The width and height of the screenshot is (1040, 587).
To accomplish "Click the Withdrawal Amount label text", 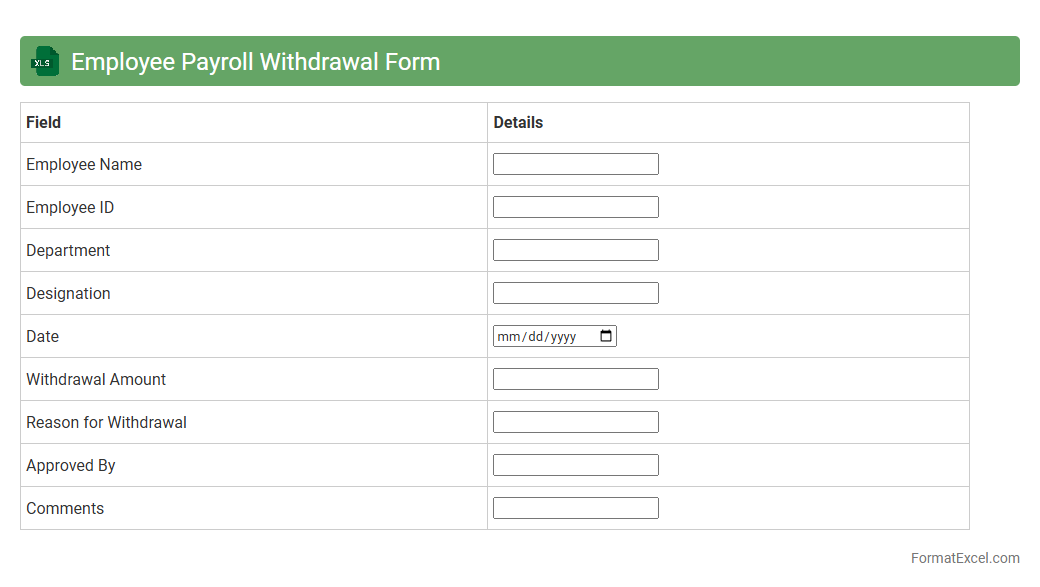I will coord(96,379).
